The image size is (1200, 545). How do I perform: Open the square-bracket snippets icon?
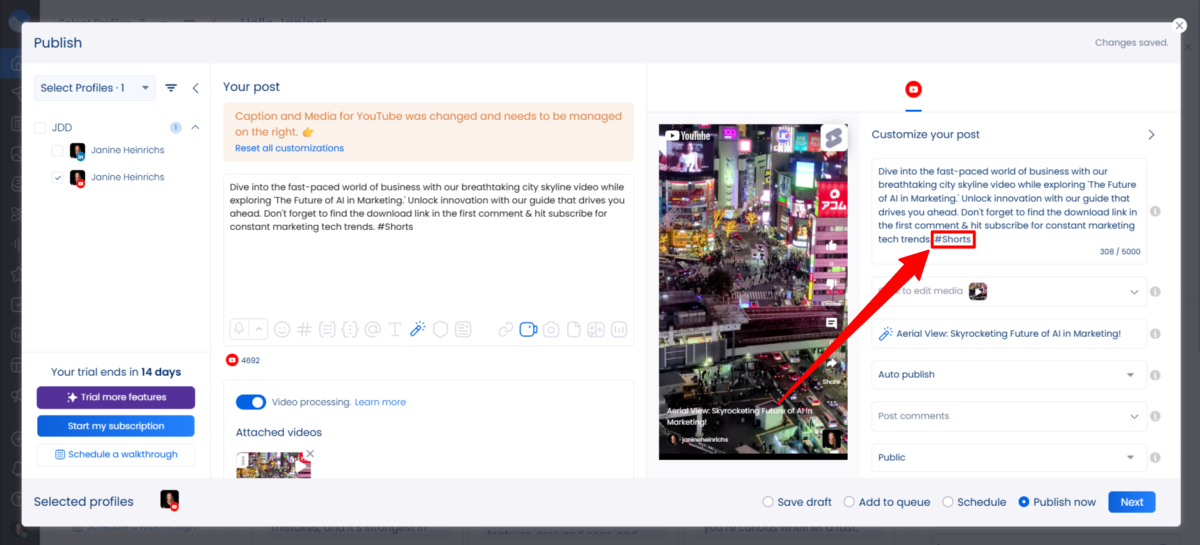coord(328,329)
